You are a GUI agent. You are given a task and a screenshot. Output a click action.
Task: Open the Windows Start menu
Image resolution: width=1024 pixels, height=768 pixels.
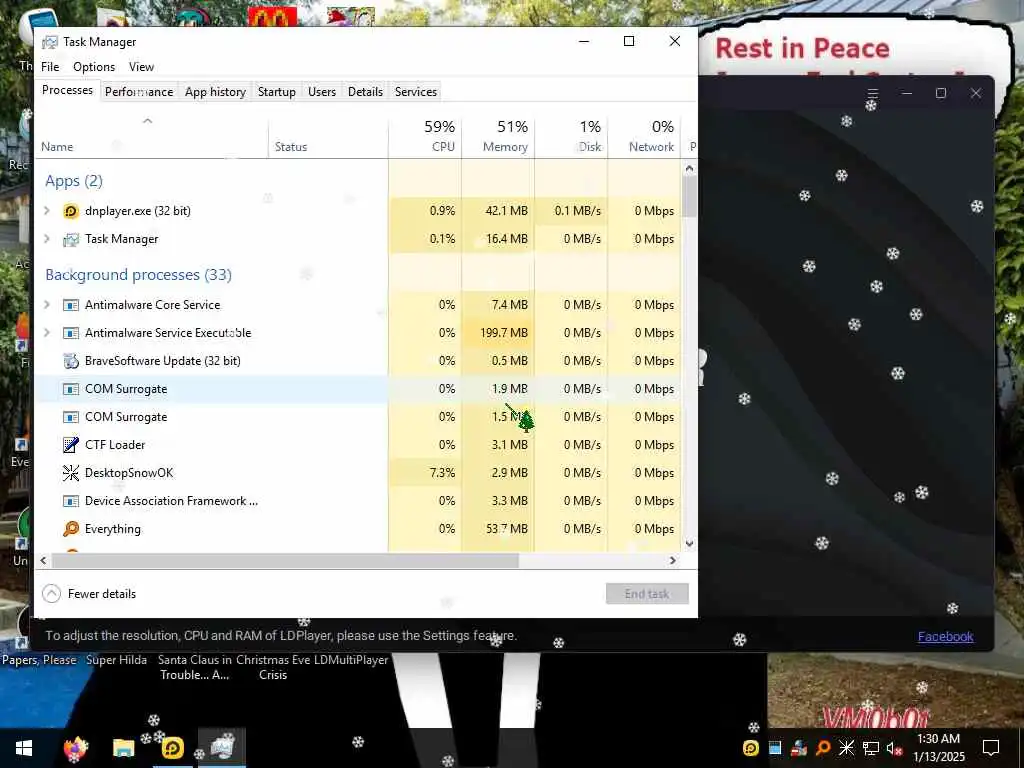click(24, 748)
